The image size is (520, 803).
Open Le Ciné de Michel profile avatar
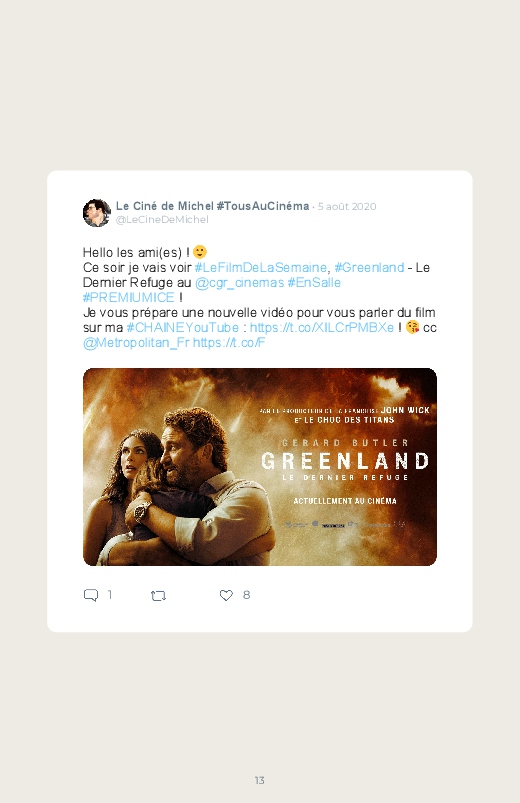97,213
